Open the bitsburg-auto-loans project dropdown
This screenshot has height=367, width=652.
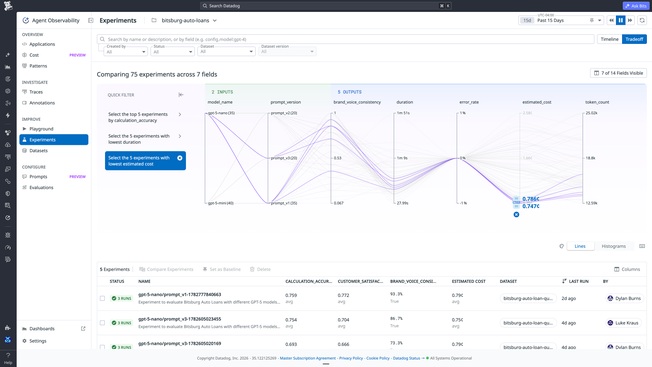(189, 20)
